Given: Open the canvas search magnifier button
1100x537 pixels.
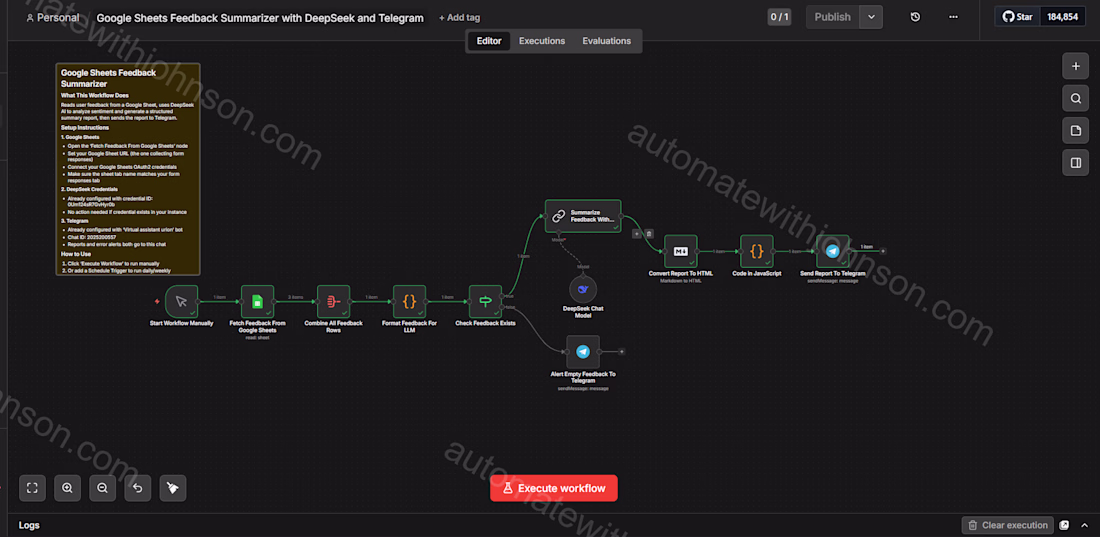Looking at the screenshot, I should point(1075,99).
